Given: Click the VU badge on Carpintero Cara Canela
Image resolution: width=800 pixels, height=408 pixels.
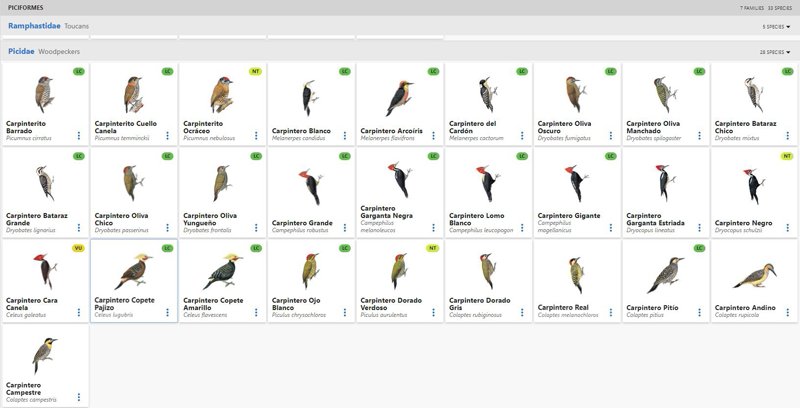Looking at the screenshot, I should point(79,248).
